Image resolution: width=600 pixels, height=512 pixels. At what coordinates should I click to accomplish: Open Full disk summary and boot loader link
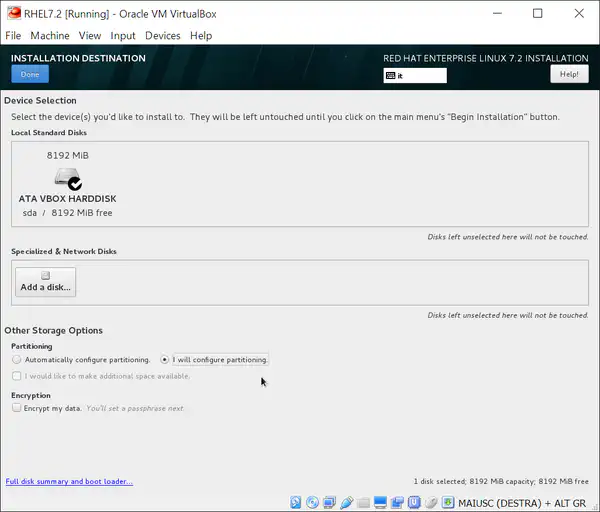pos(69,481)
